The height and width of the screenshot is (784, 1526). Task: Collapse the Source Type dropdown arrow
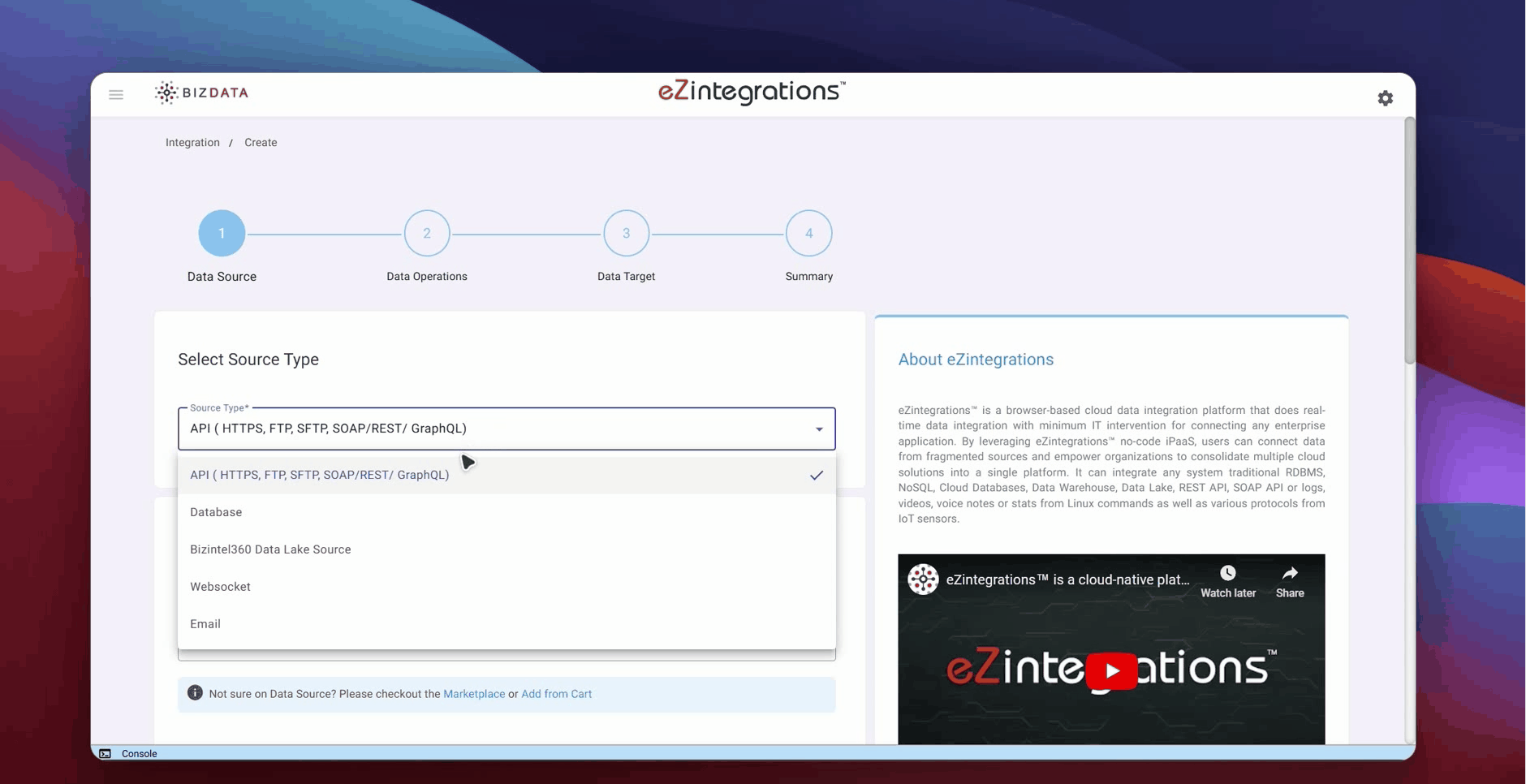[x=818, y=429]
